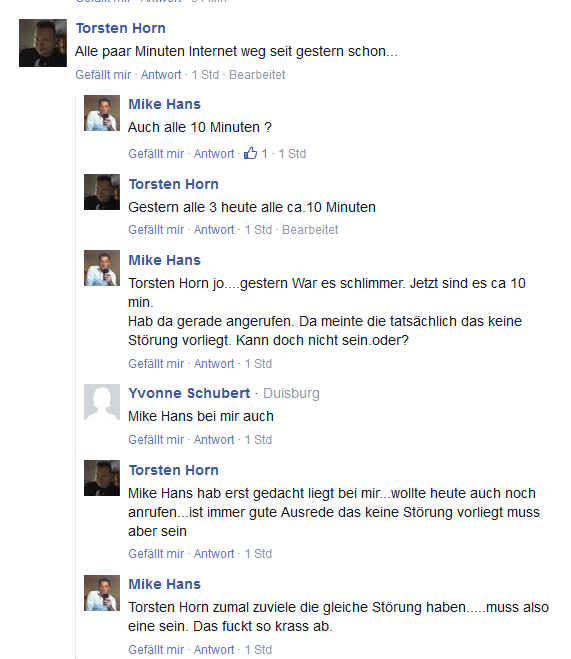
Task: Show edit history via "Bearbeitet" on the top comment
Action: click(x=257, y=74)
